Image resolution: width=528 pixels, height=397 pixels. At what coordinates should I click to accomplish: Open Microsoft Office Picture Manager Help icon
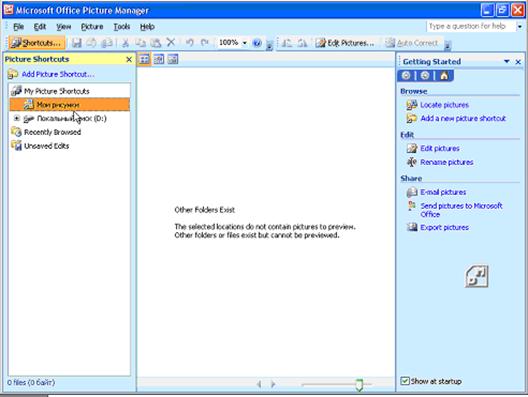point(257,43)
